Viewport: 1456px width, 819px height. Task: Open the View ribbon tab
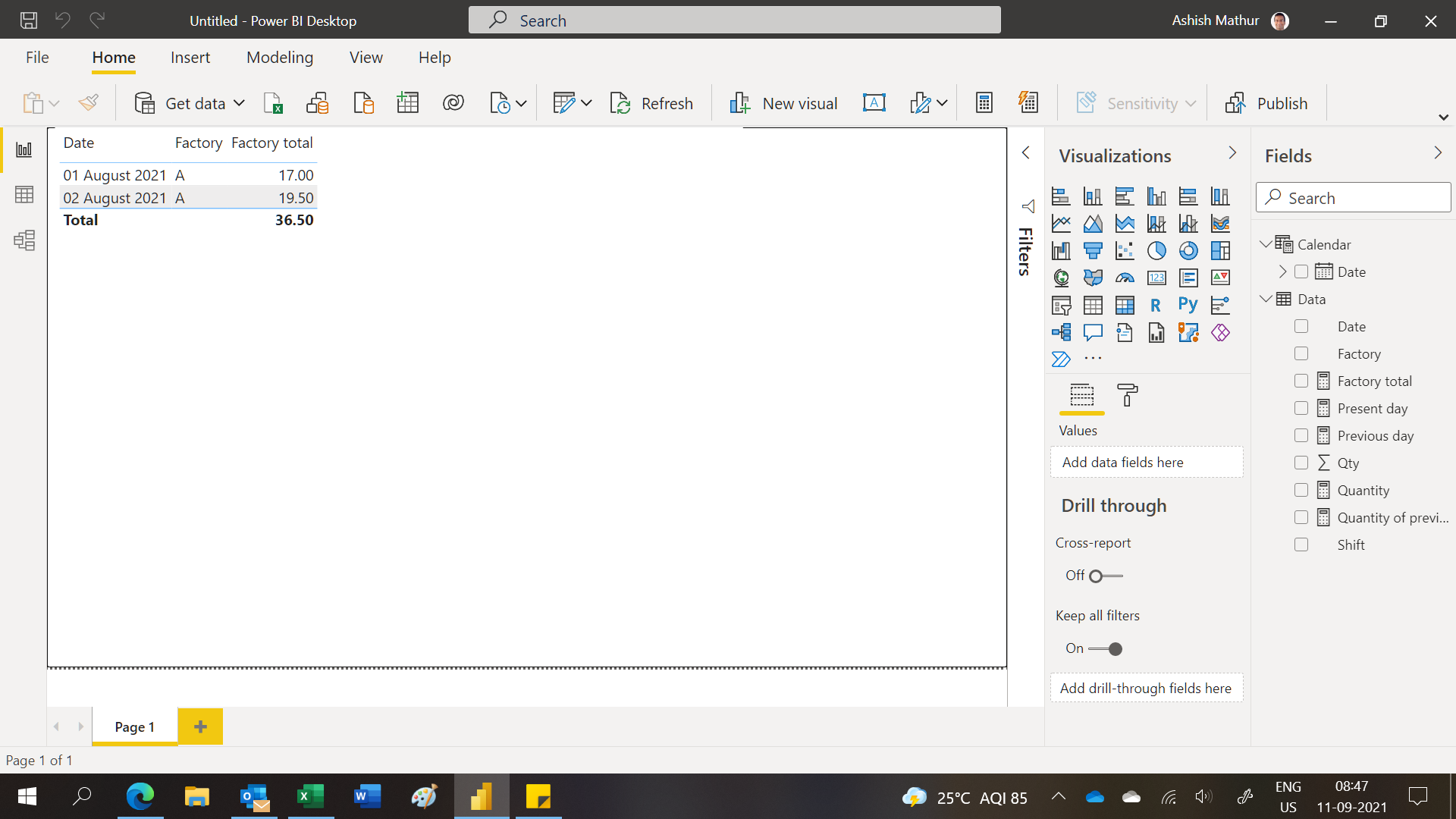[x=366, y=58]
